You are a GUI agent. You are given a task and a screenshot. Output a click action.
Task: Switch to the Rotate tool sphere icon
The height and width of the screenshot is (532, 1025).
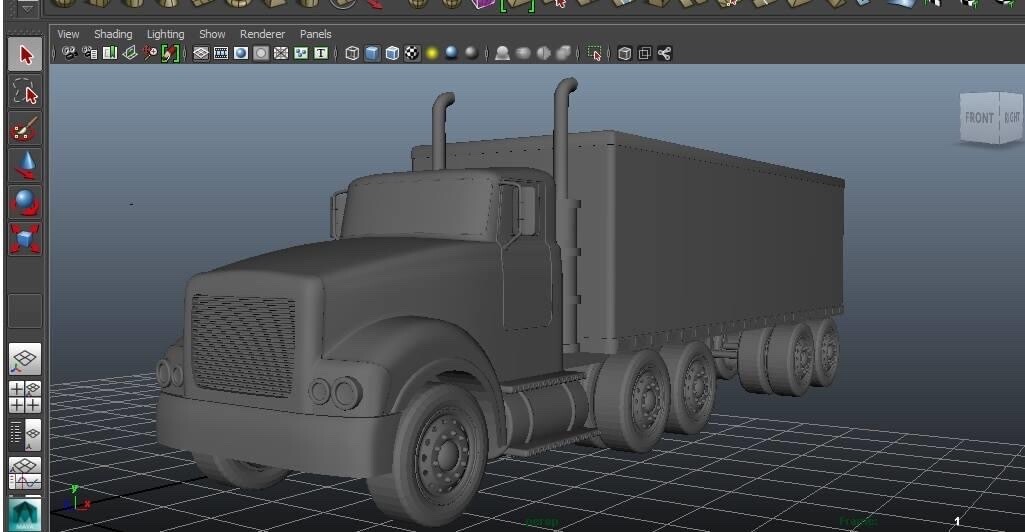point(25,202)
